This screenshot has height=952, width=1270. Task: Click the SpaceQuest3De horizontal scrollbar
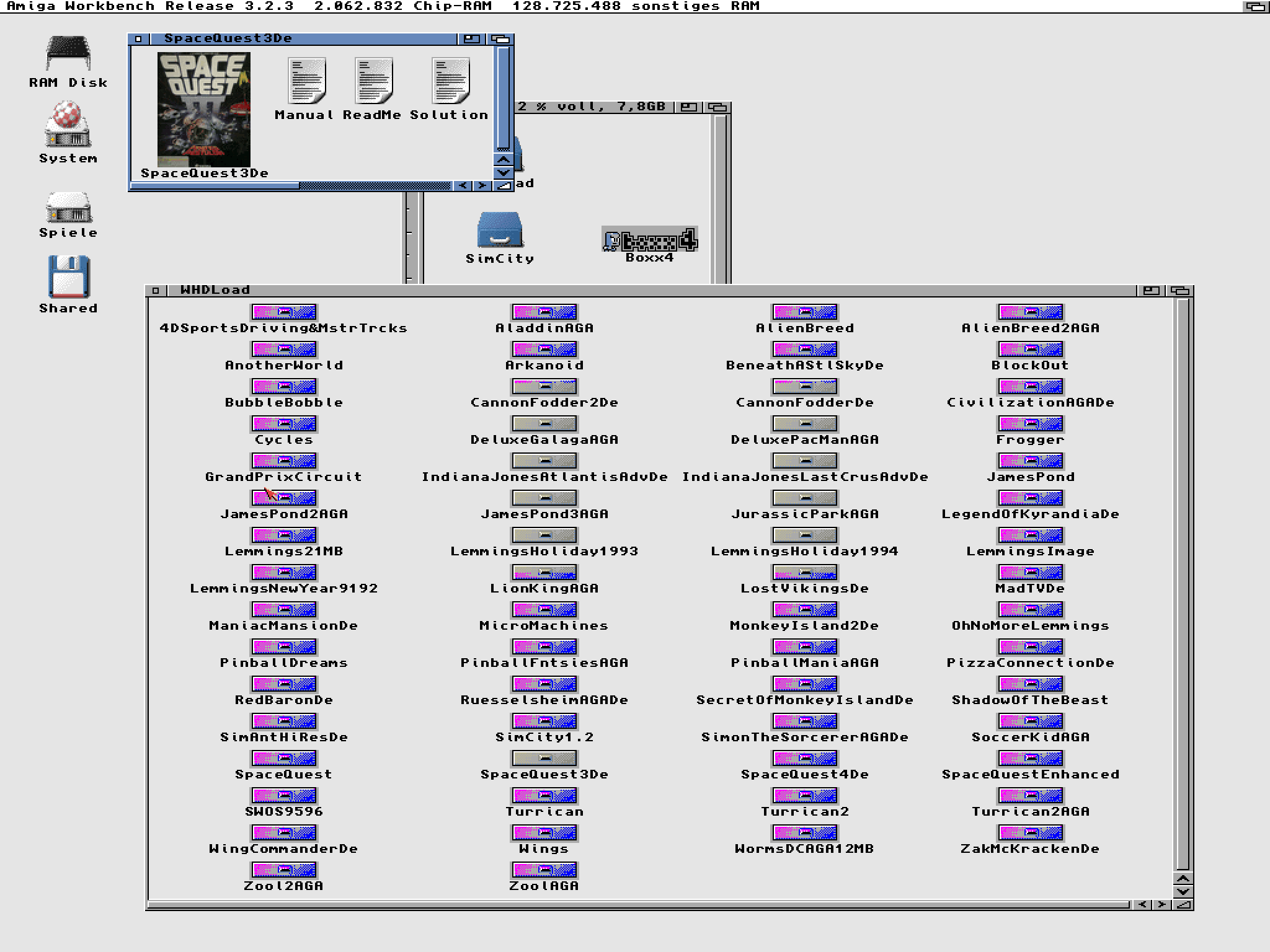pyautogui.click(x=291, y=185)
